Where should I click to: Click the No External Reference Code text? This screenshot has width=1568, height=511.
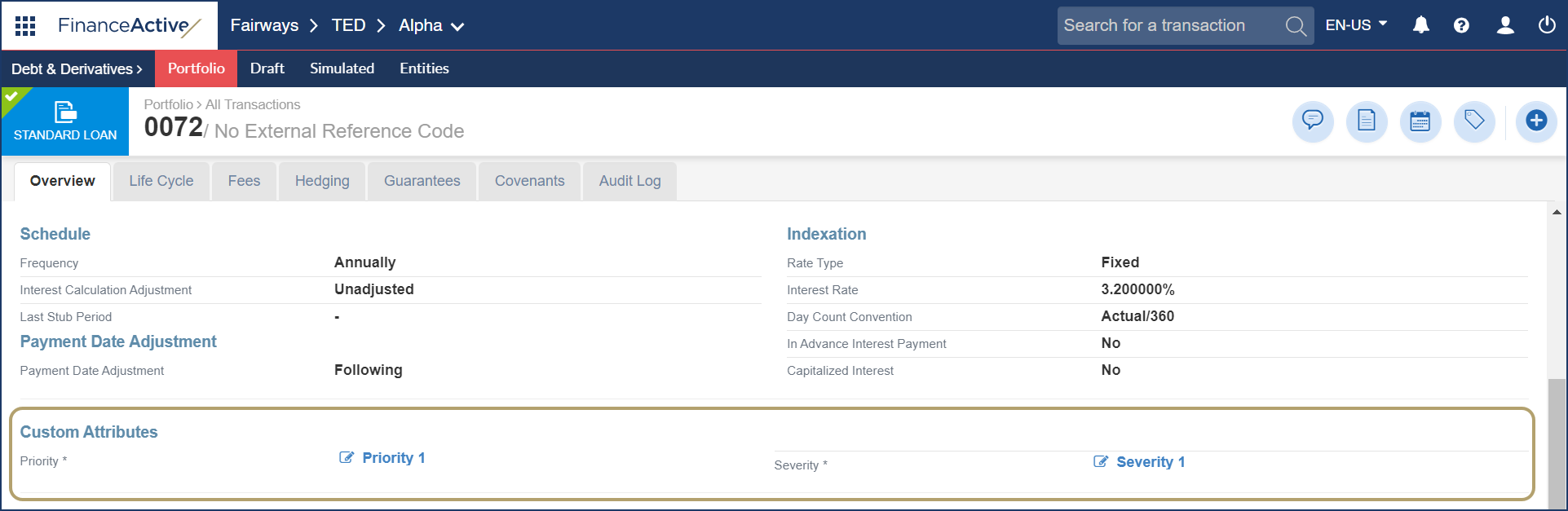pos(339,131)
